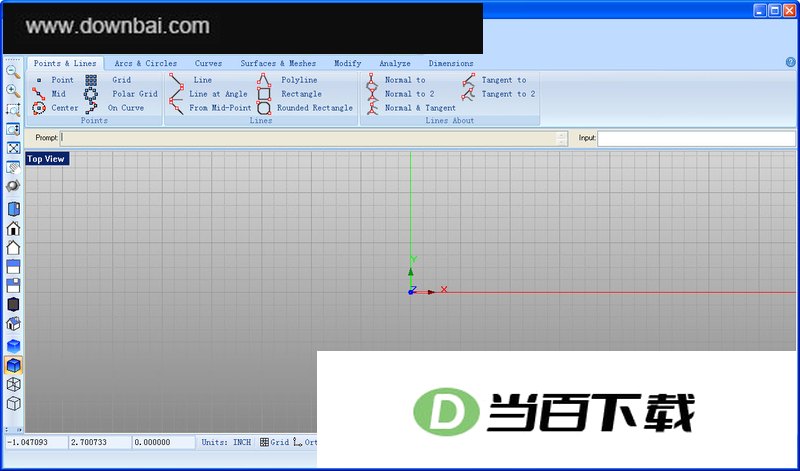Click the Prompt field scroll arrows
The image size is (800, 471).
point(562,138)
